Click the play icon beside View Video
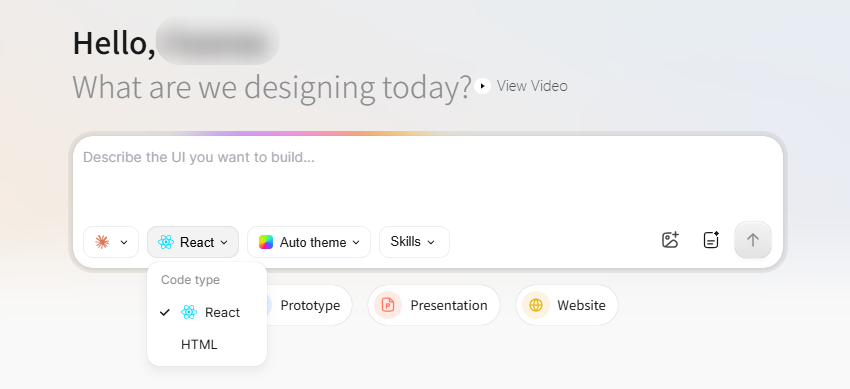Viewport: 850px width, 389px height. pos(482,86)
